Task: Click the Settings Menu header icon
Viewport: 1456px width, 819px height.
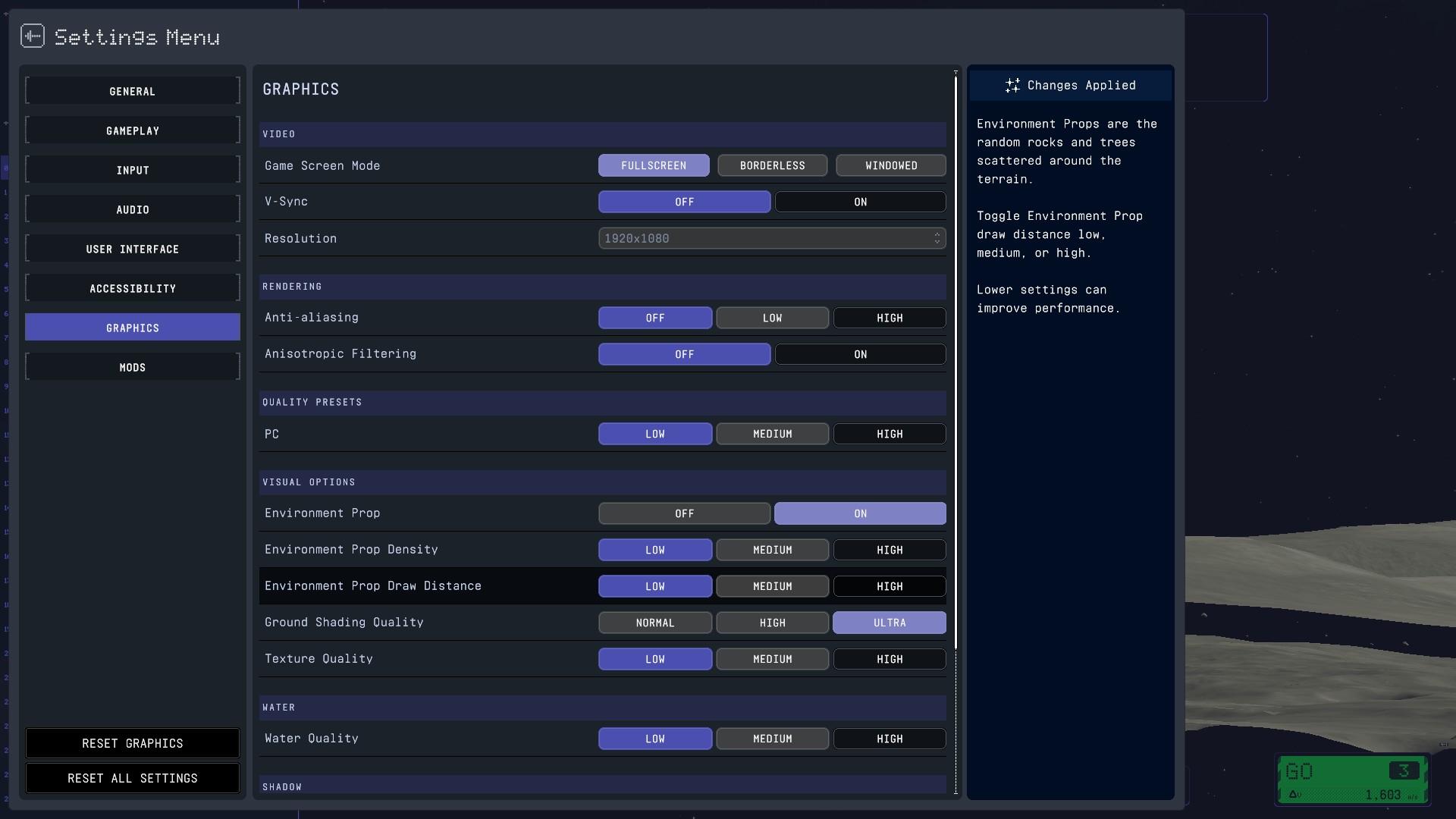Action: 33,36
